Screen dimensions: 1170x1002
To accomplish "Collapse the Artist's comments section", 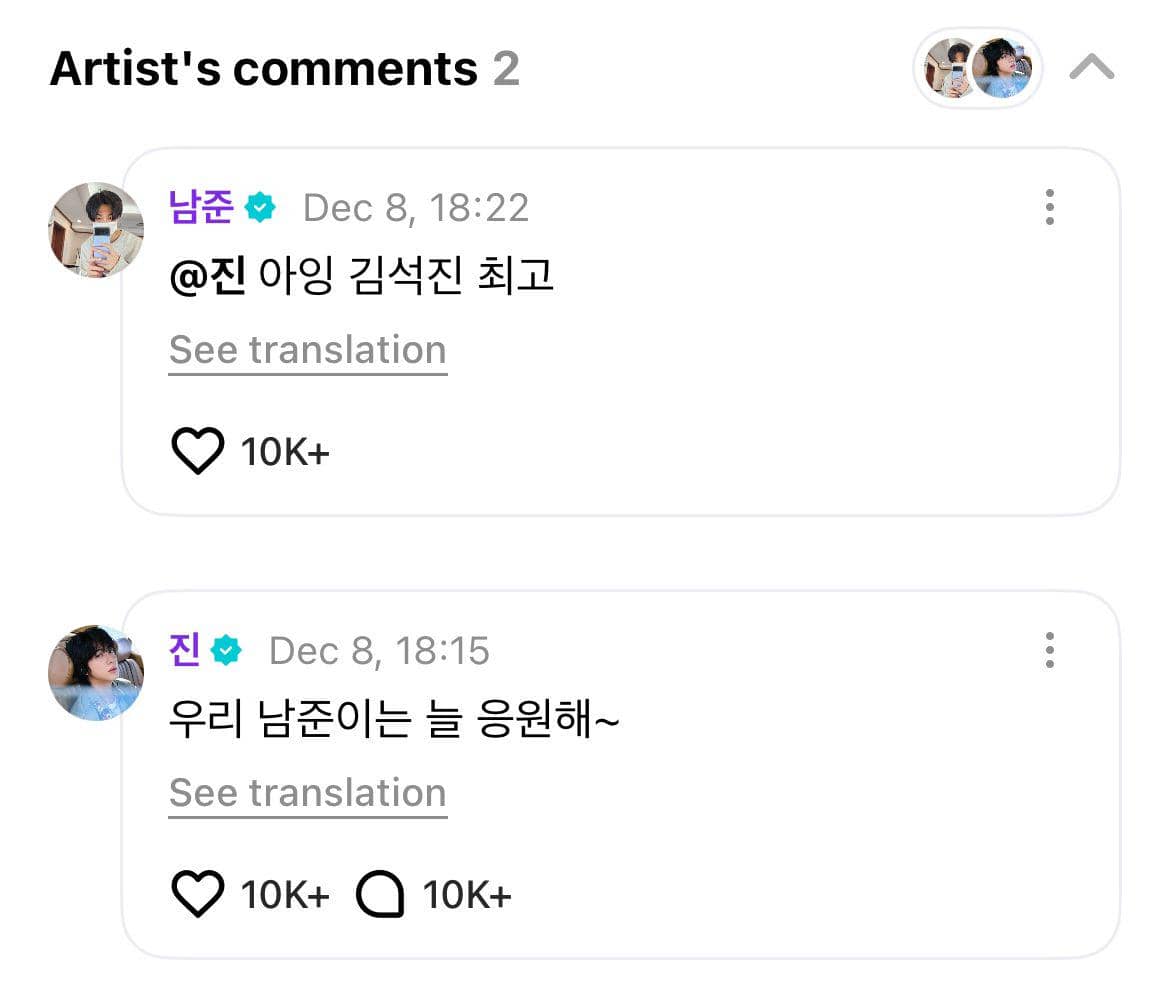I will [1094, 68].
